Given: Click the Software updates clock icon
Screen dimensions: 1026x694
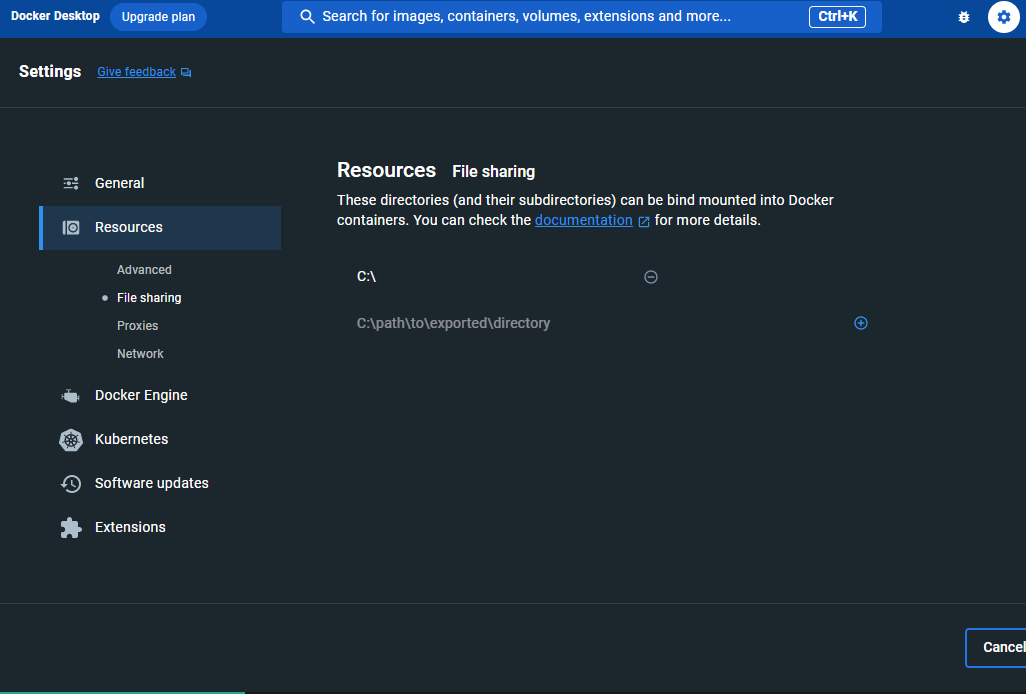Looking at the screenshot, I should pyautogui.click(x=71, y=483).
